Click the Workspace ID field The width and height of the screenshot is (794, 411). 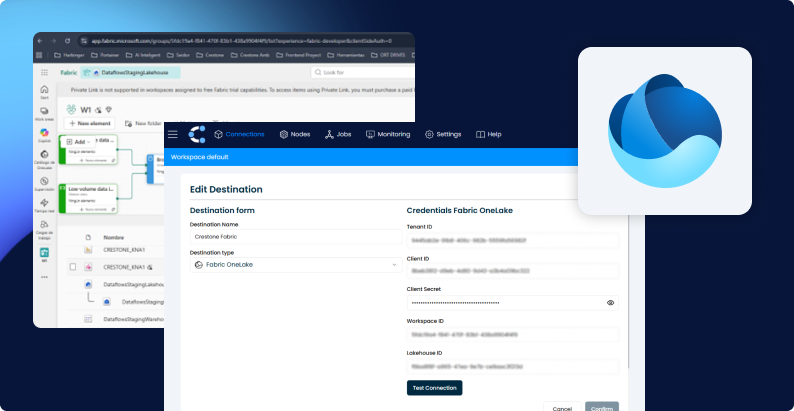click(x=512, y=335)
